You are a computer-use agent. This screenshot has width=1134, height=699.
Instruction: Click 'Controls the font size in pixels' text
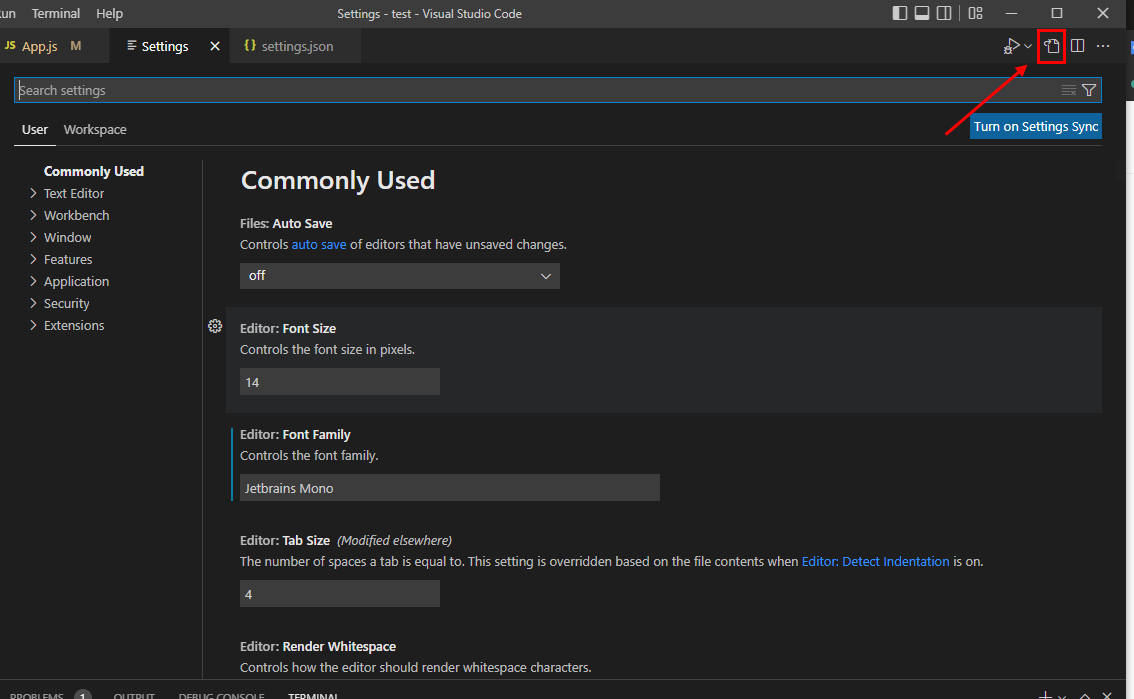(x=328, y=350)
